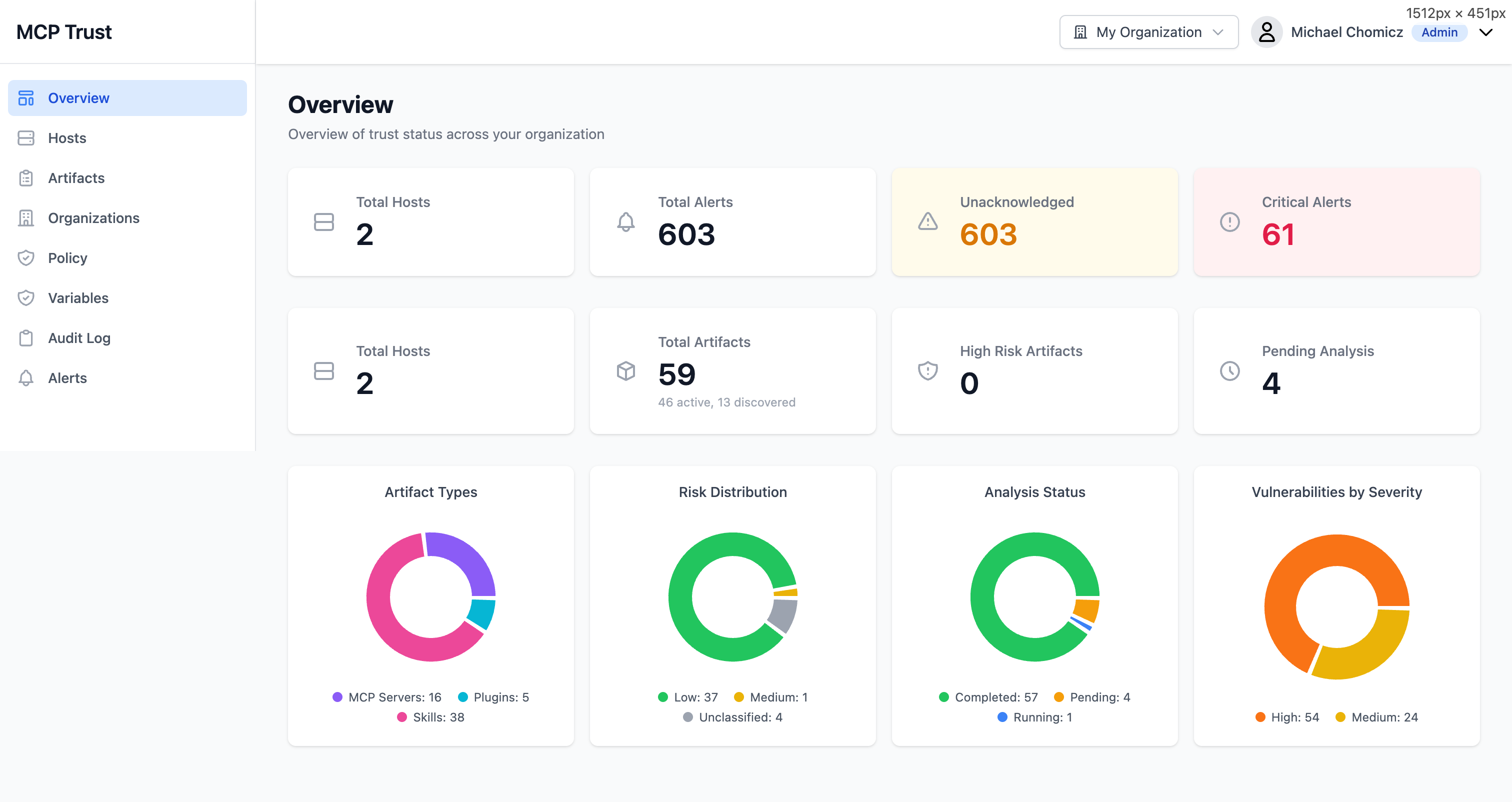
Task: Open the Alerts page from the sidebar
Action: pos(67,377)
